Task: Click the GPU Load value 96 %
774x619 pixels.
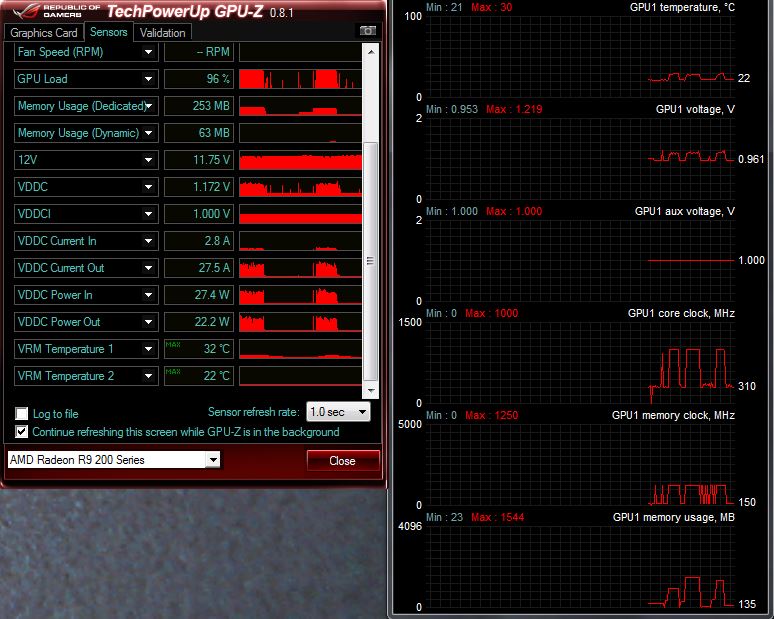Action: [199, 79]
